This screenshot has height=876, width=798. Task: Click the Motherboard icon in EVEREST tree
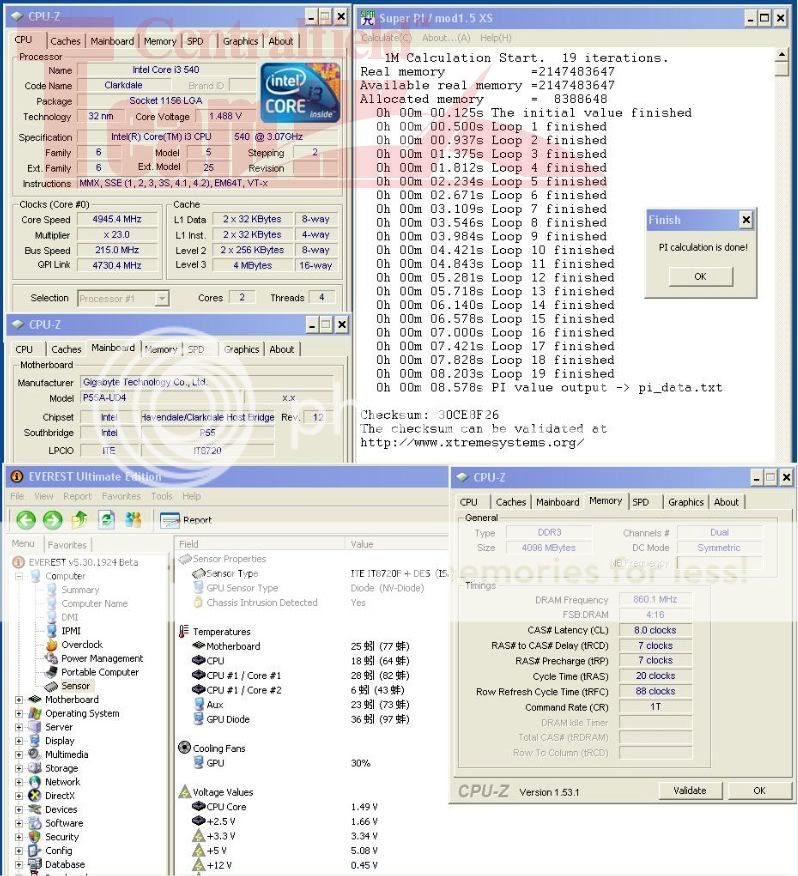pos(35,699)
